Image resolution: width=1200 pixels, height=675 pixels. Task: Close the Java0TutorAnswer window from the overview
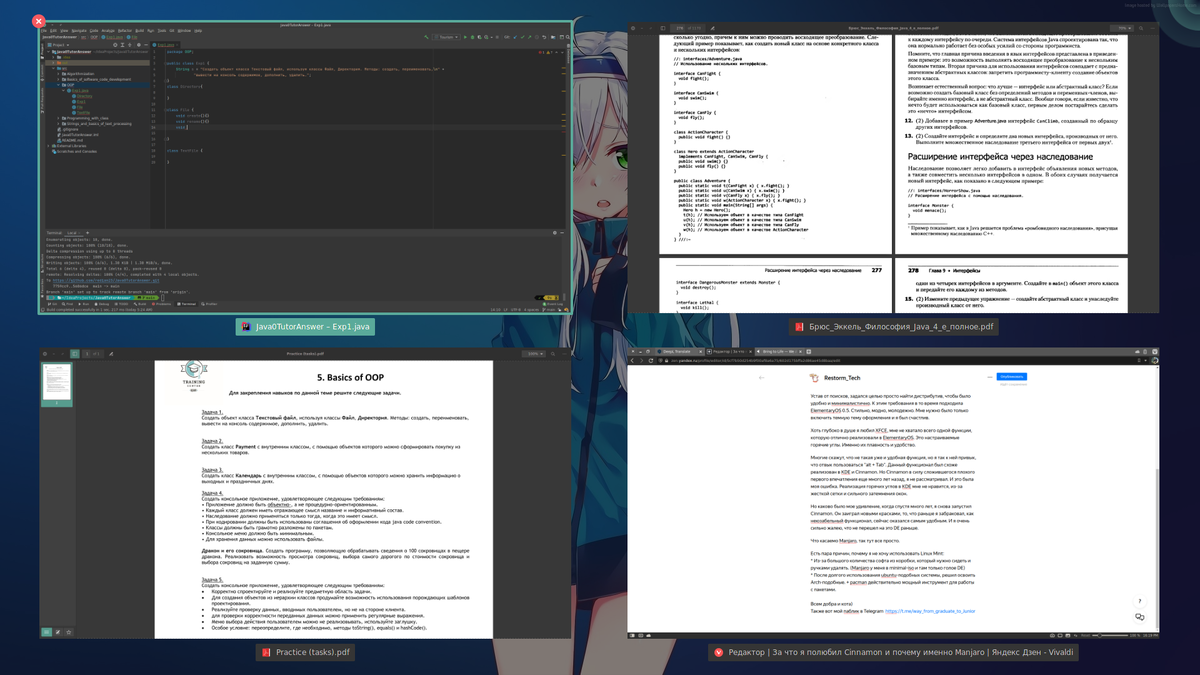pyautogui.click(x=38, y=20)
